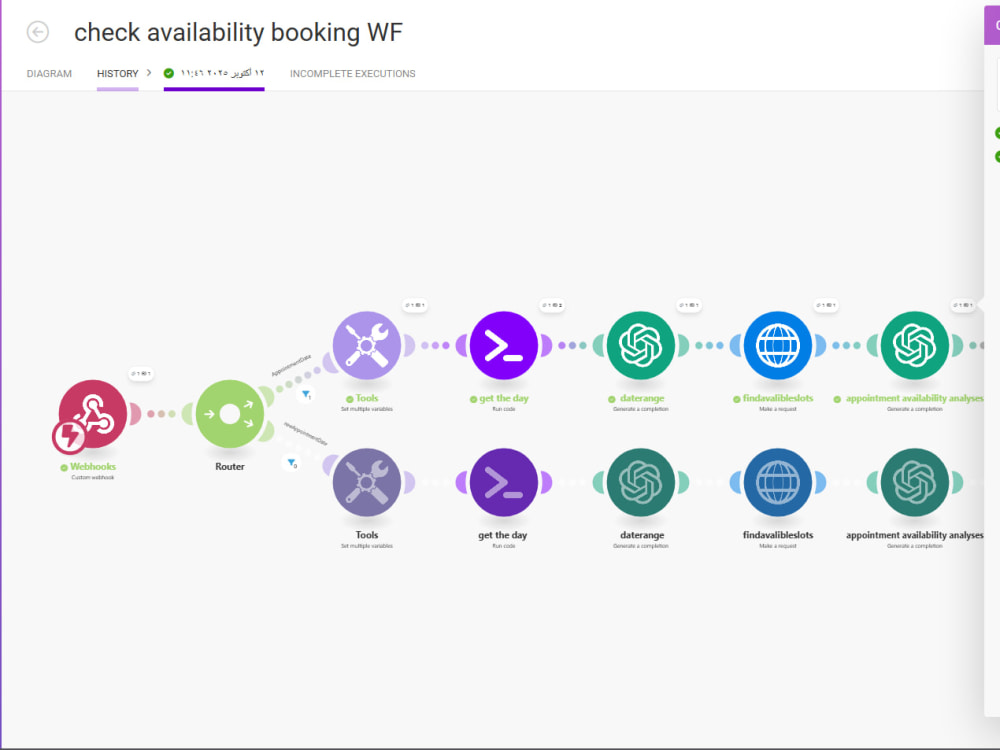Image resolution: width=1000 pixels, height=750 pixels.
Task: Click the webhook instant trigger lightning badge
Action: pos(69,437)
